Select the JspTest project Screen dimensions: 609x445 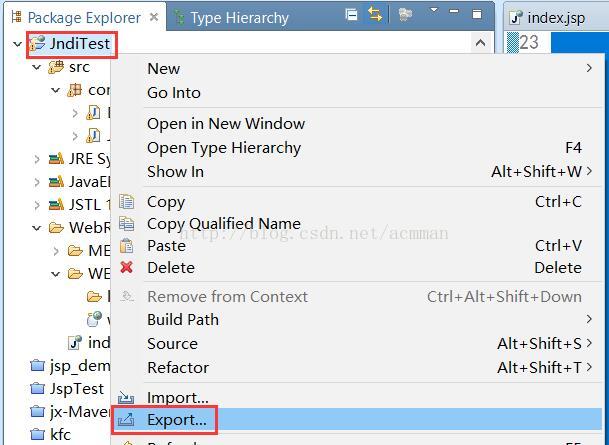point(67,389)
